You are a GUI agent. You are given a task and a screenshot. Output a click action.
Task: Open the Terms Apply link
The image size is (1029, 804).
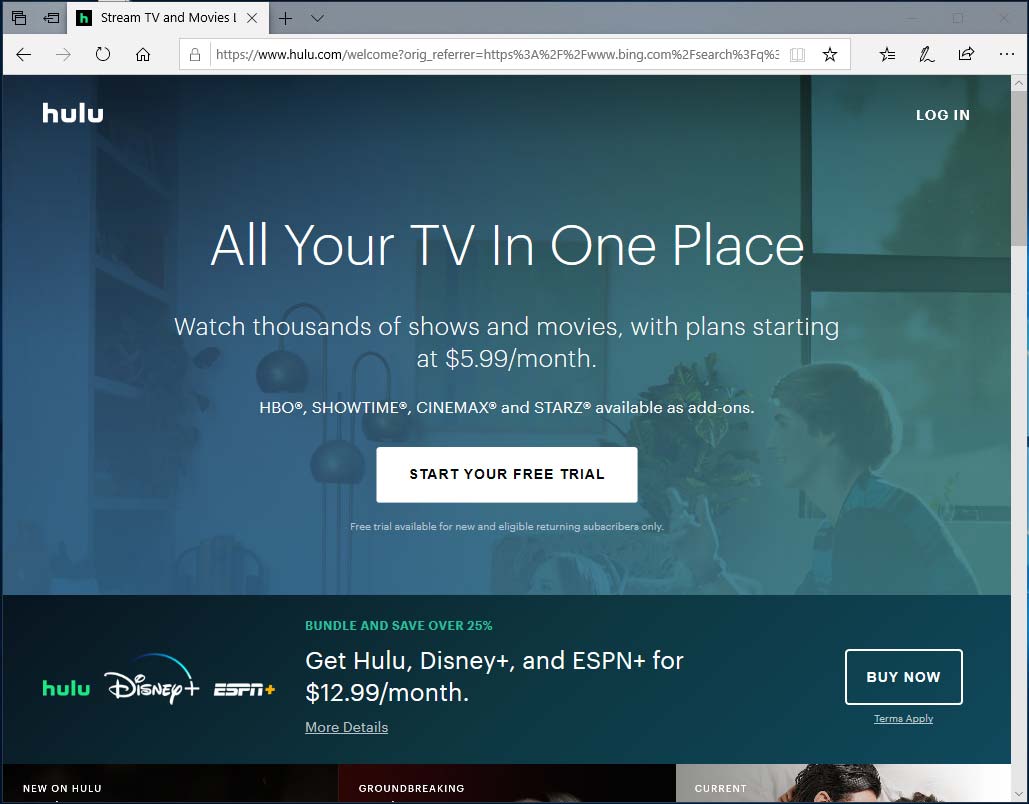pos(904,719)
